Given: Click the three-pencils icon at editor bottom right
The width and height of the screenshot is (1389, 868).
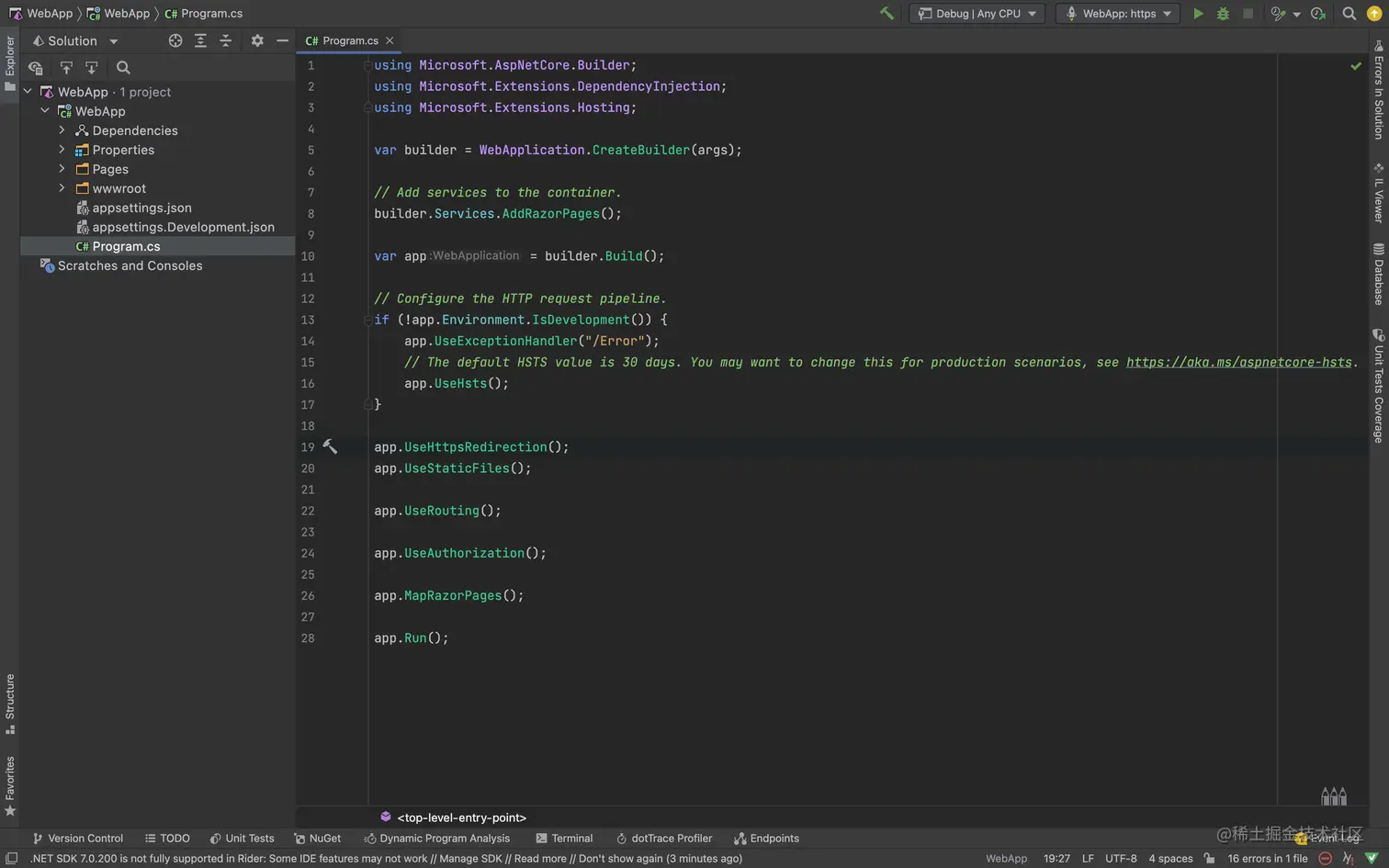Looking at the screenshot, I should coord(1334,795).
